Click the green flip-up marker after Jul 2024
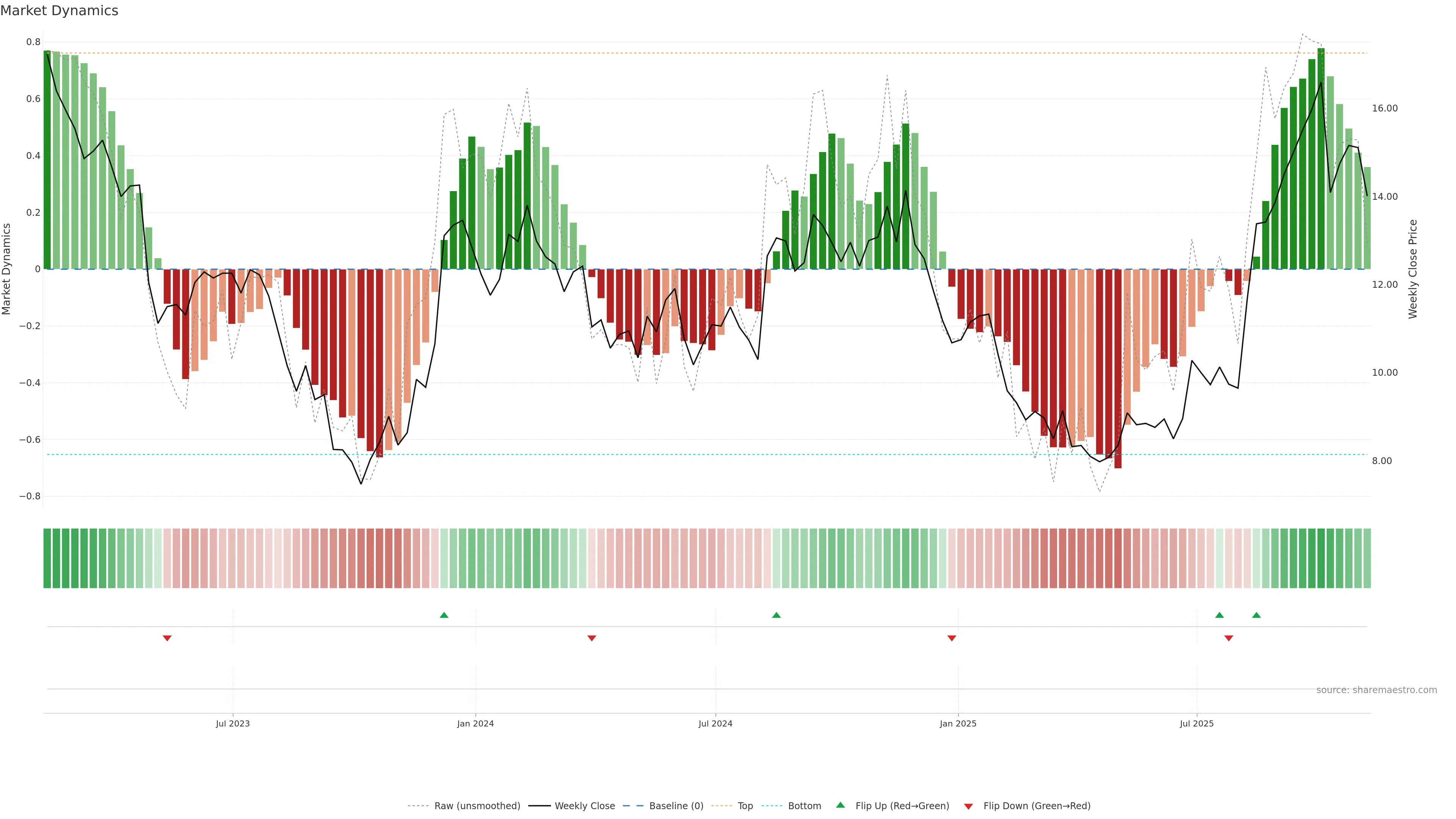This screenshot has height=819, width=1456. 776,615
